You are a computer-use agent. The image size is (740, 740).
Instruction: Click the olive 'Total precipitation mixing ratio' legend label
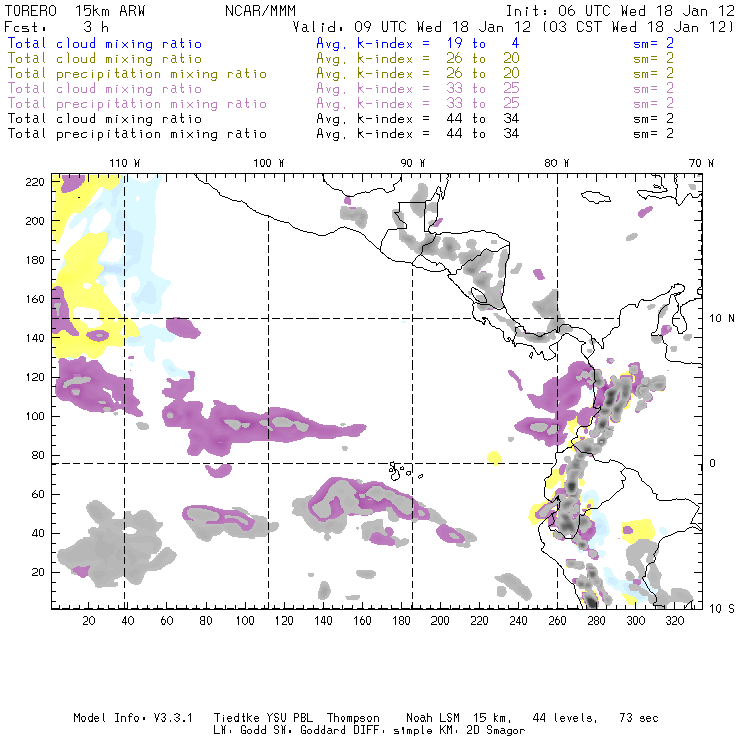click(137, 74)
